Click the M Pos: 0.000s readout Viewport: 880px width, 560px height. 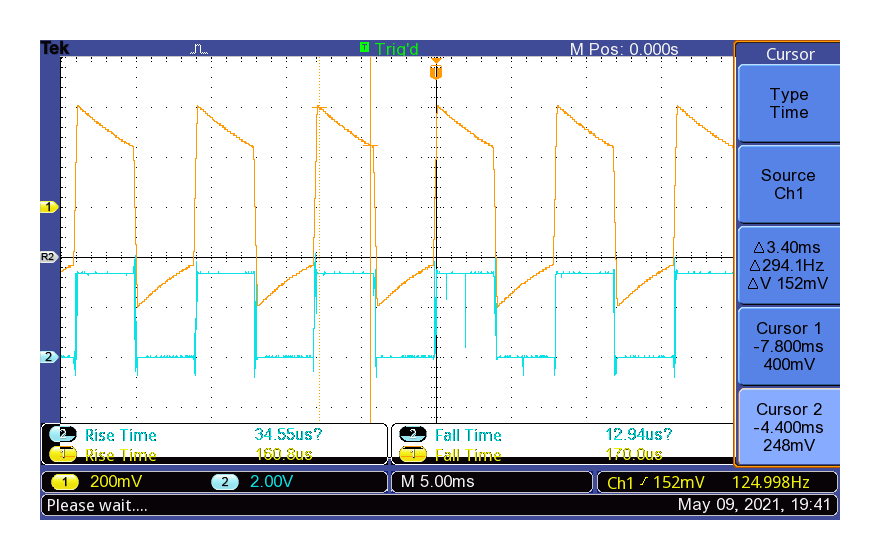point(624,49)
